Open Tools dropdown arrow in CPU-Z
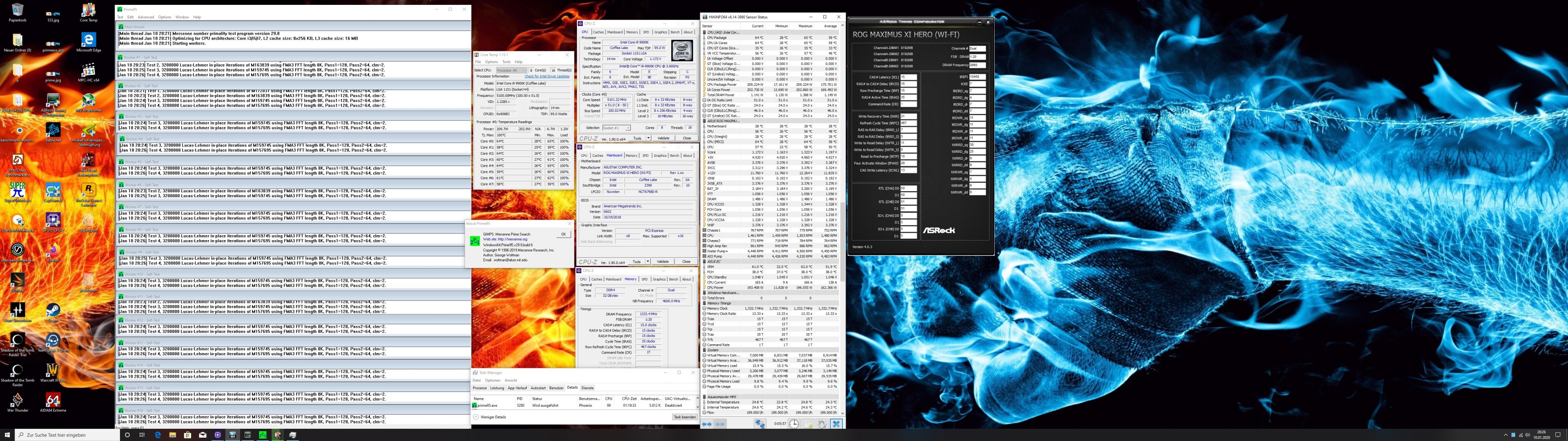 (x=648, y=138)
